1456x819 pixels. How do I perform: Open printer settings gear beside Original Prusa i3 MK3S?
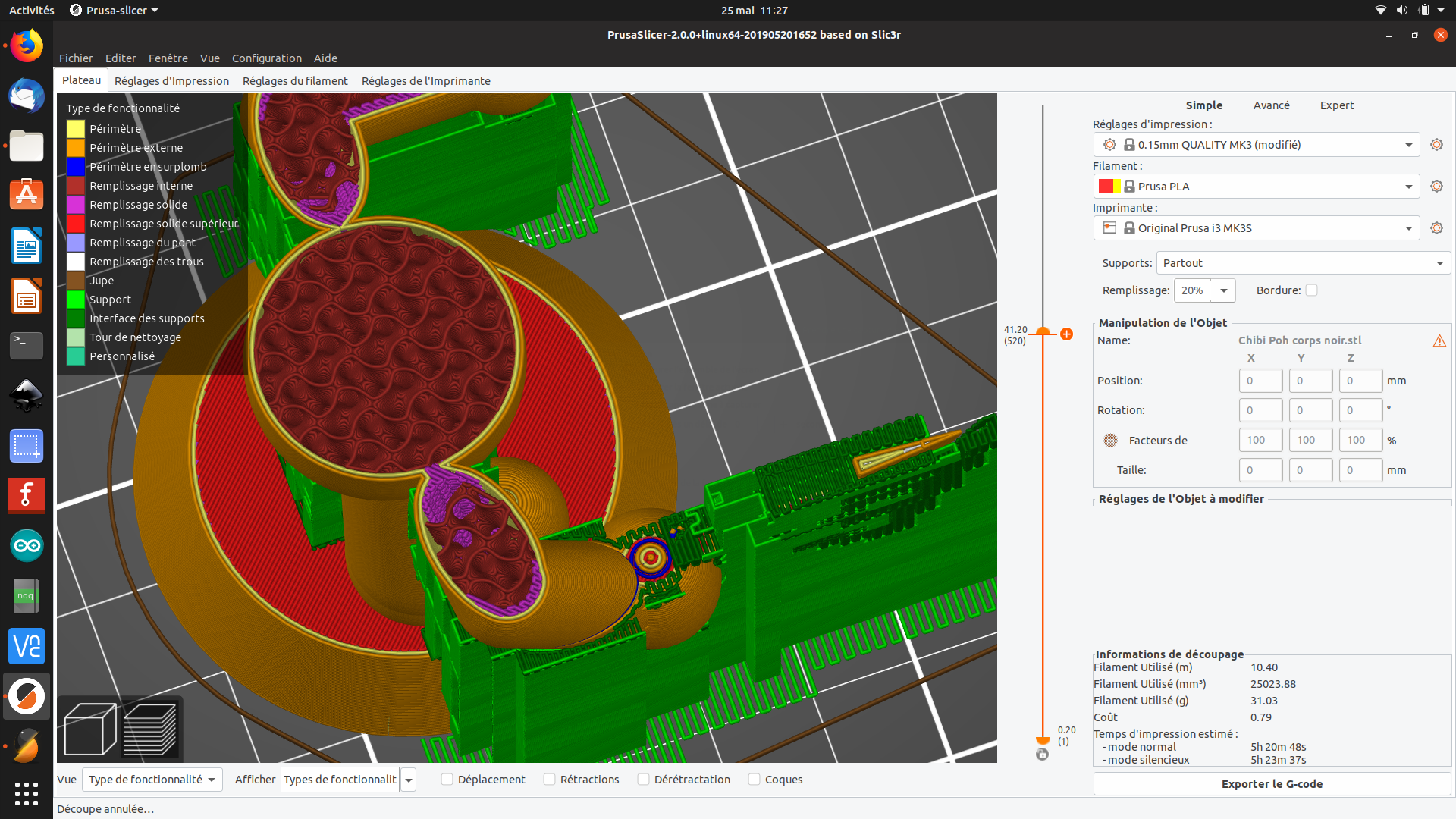(1436, 227)
